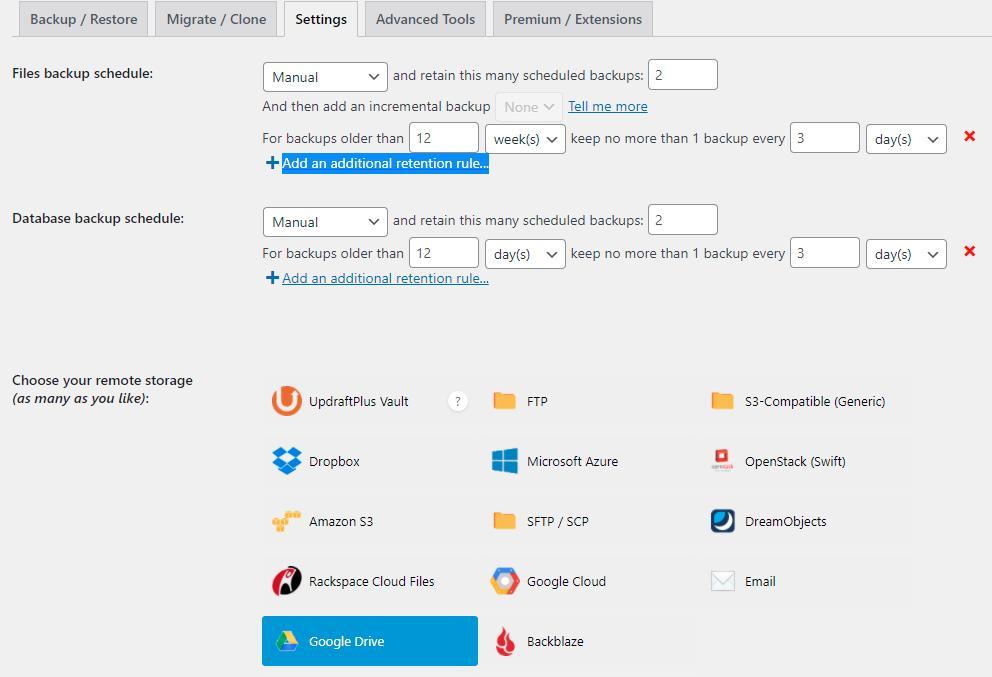This screenshot has width=992, height=677.
Task: Edit database rule backup-every 3 field
Action: 824,253
